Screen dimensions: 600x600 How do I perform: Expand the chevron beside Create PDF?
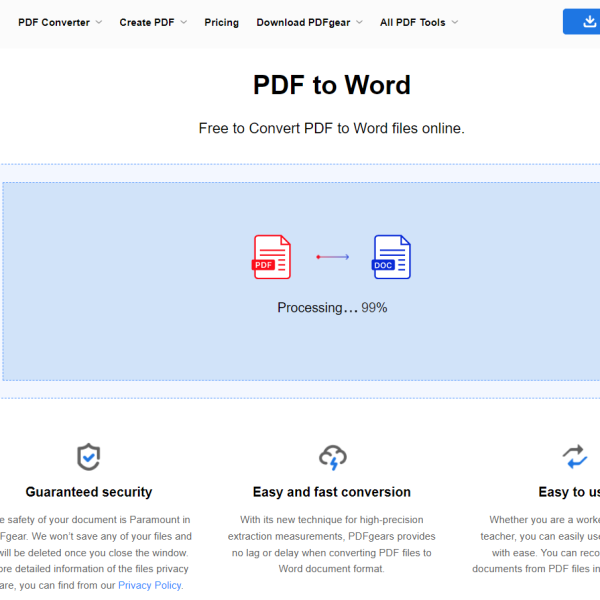[184, 22]
